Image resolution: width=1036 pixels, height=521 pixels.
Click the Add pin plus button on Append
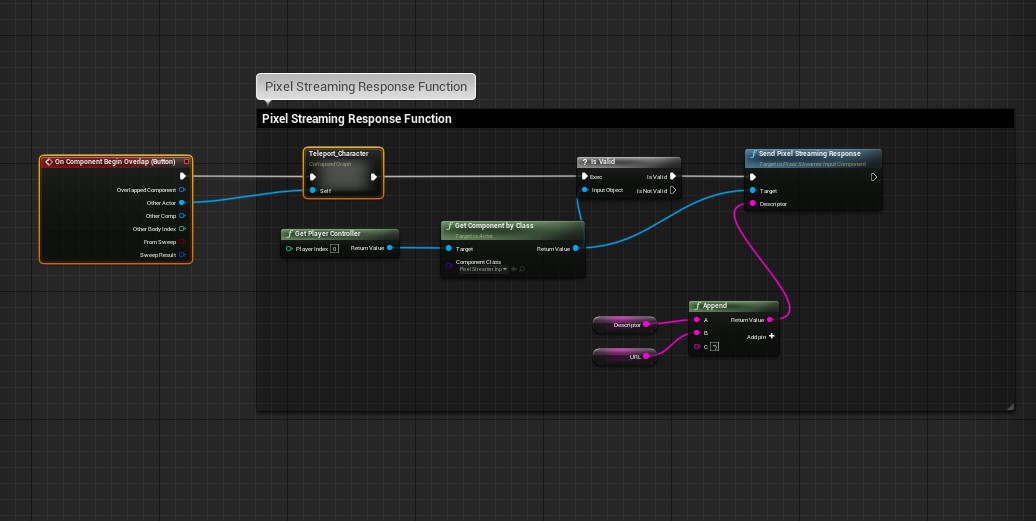point(771,336)
